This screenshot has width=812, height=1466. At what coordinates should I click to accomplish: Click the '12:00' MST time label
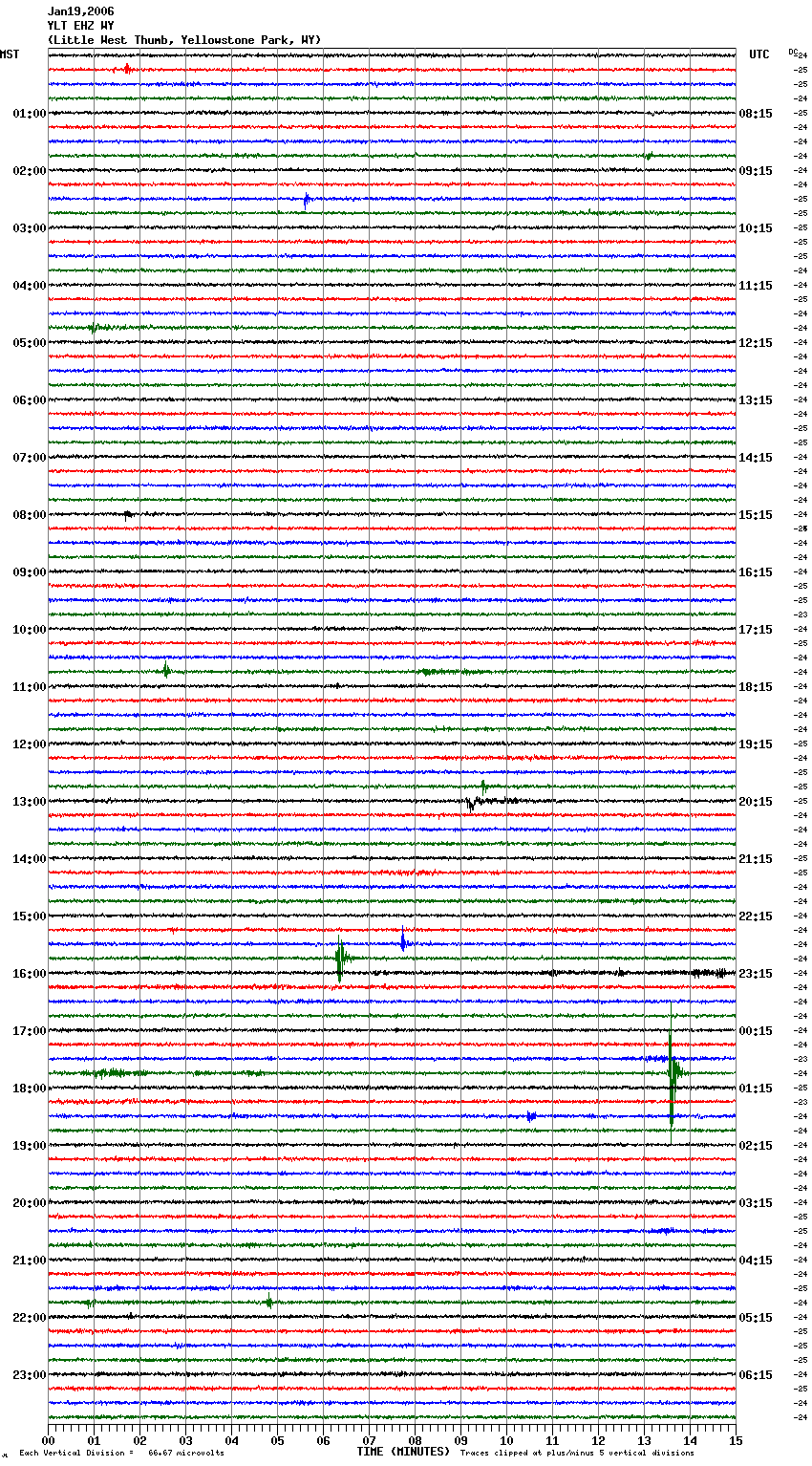(x=30, y=744)
